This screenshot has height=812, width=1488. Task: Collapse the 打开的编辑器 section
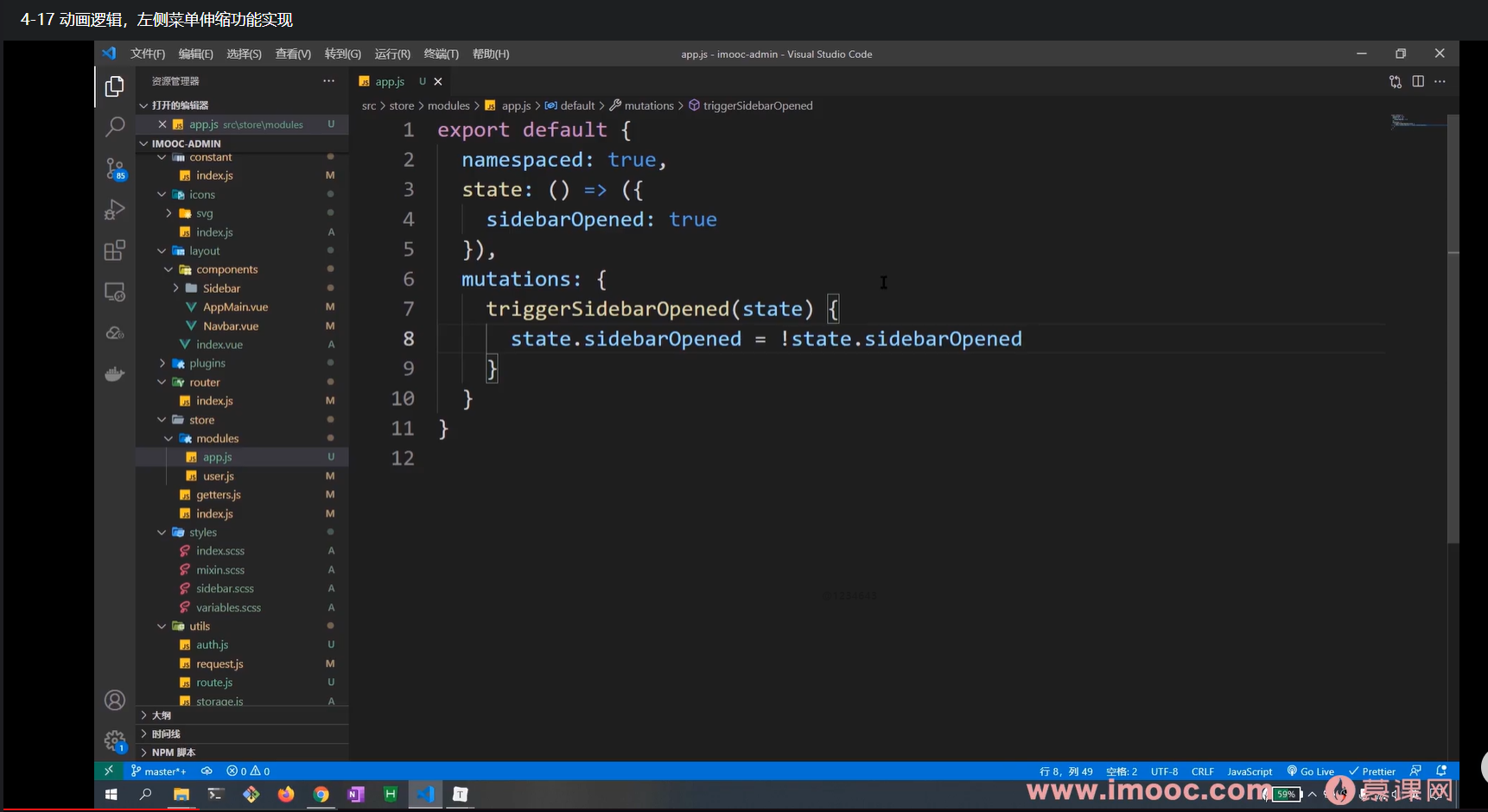pos(242,105)
